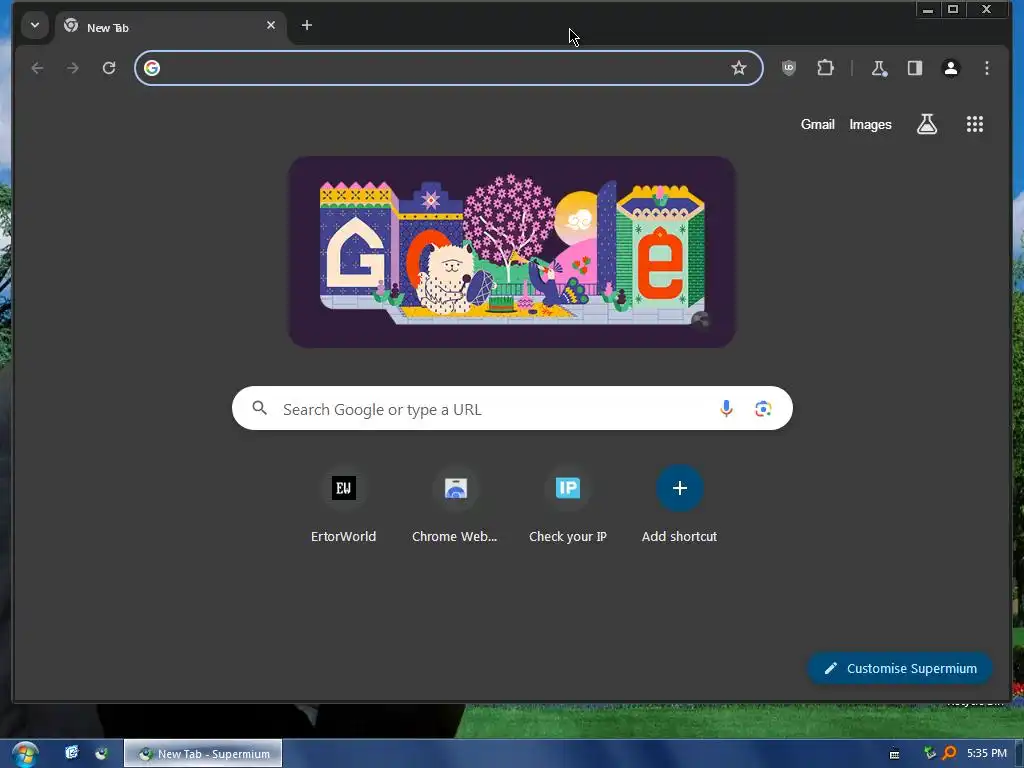The width and height of the screenshot is (1024, 768).
Task: Open the Images link
Action: coord(870,124)
